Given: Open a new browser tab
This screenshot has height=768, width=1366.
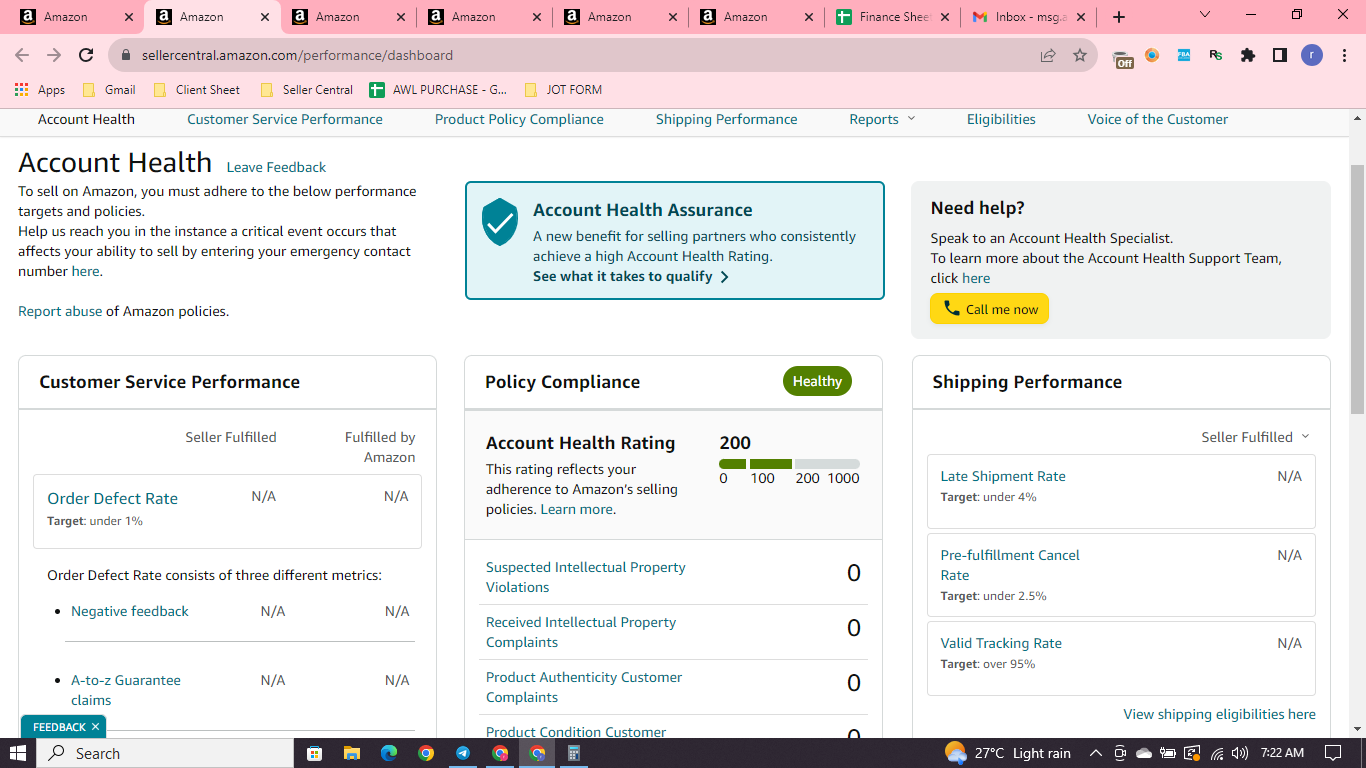Looking at the screenshot, I should (1119, 17).
